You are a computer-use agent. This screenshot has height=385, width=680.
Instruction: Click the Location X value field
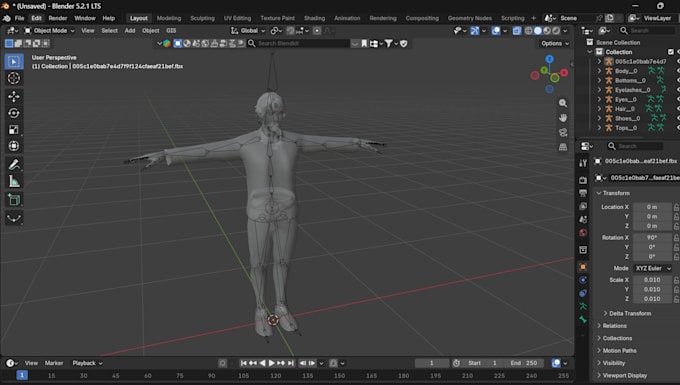point(652,207)
